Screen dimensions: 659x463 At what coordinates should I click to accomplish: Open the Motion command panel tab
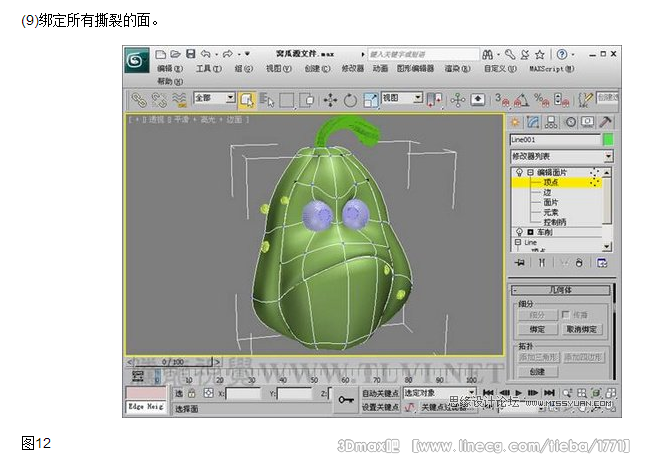[570, 122]
